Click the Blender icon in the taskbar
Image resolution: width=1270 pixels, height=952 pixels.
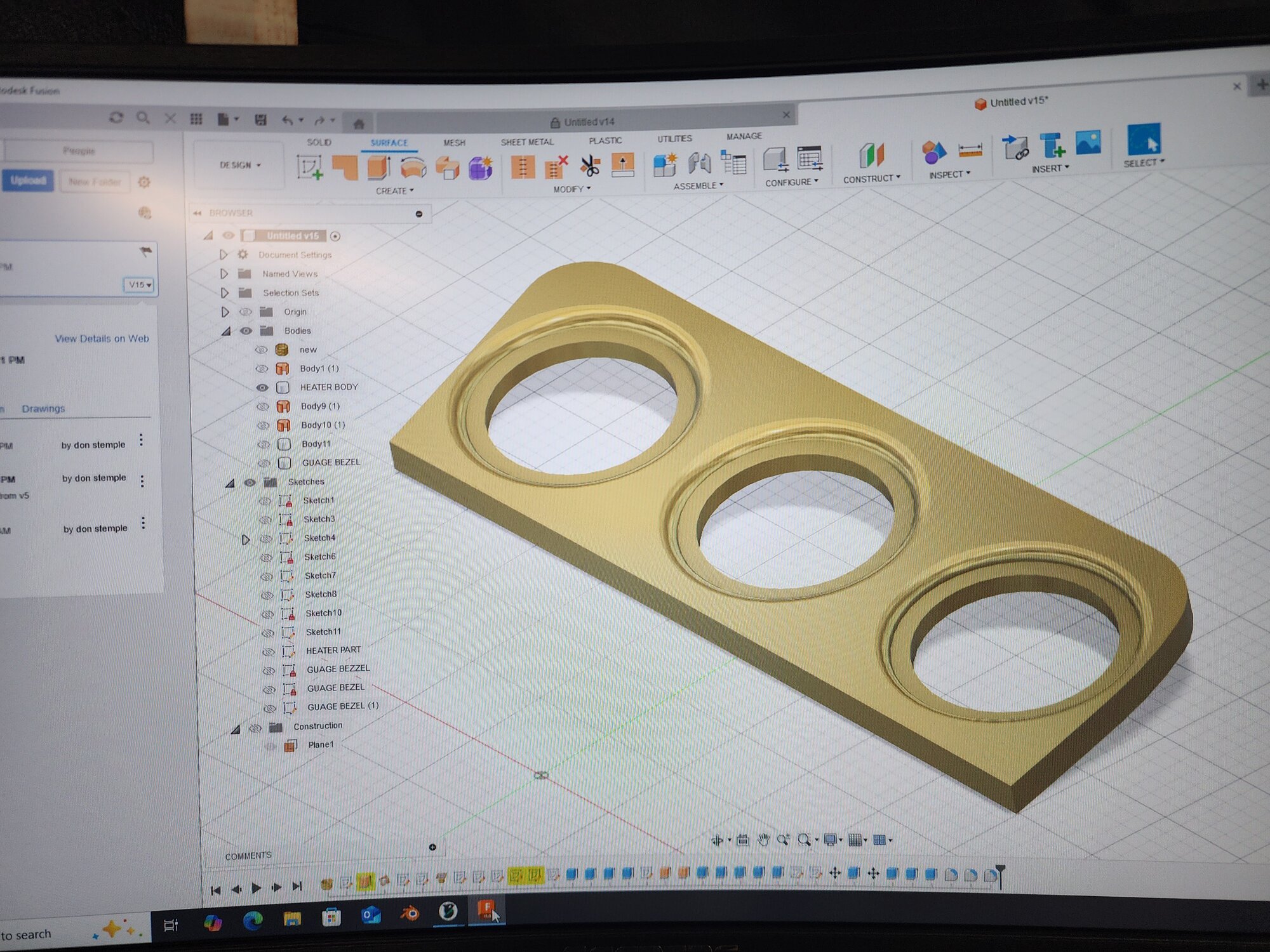410,914
